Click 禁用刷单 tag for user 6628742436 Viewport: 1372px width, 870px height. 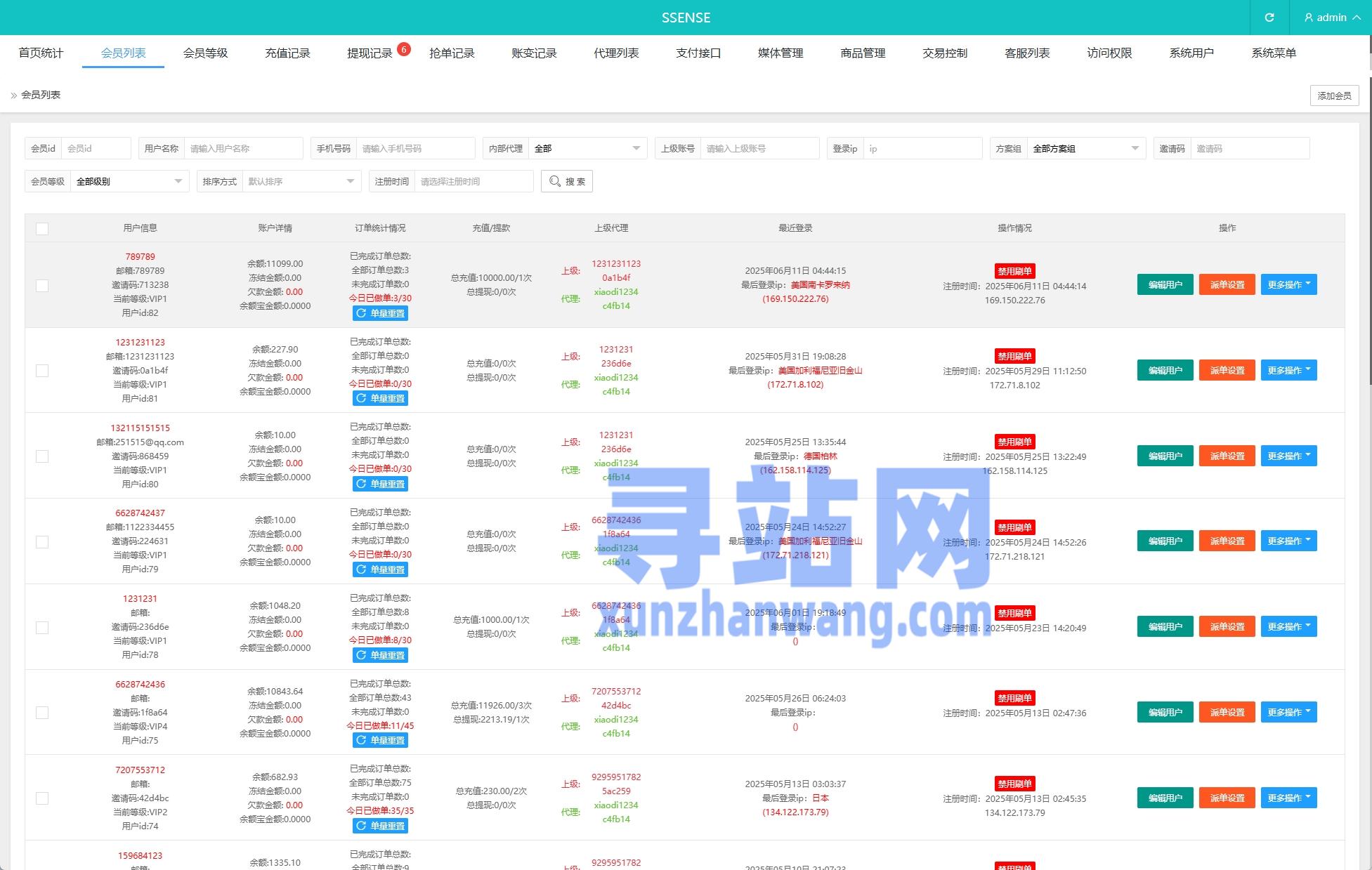click(x=1014, y=698)
